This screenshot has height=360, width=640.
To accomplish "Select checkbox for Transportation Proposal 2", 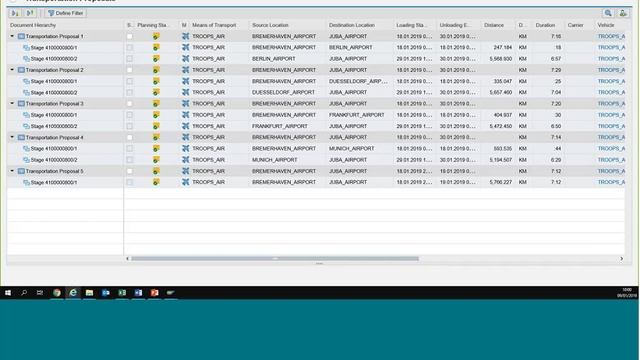I will click(x=129, y=70).
